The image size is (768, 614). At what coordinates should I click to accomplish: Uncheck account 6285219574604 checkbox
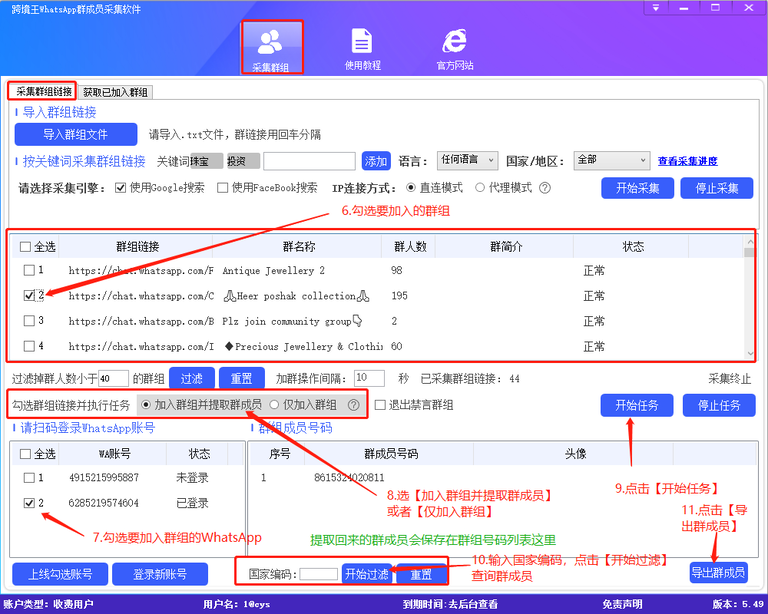pyautogui.click(x=29, y=503)
